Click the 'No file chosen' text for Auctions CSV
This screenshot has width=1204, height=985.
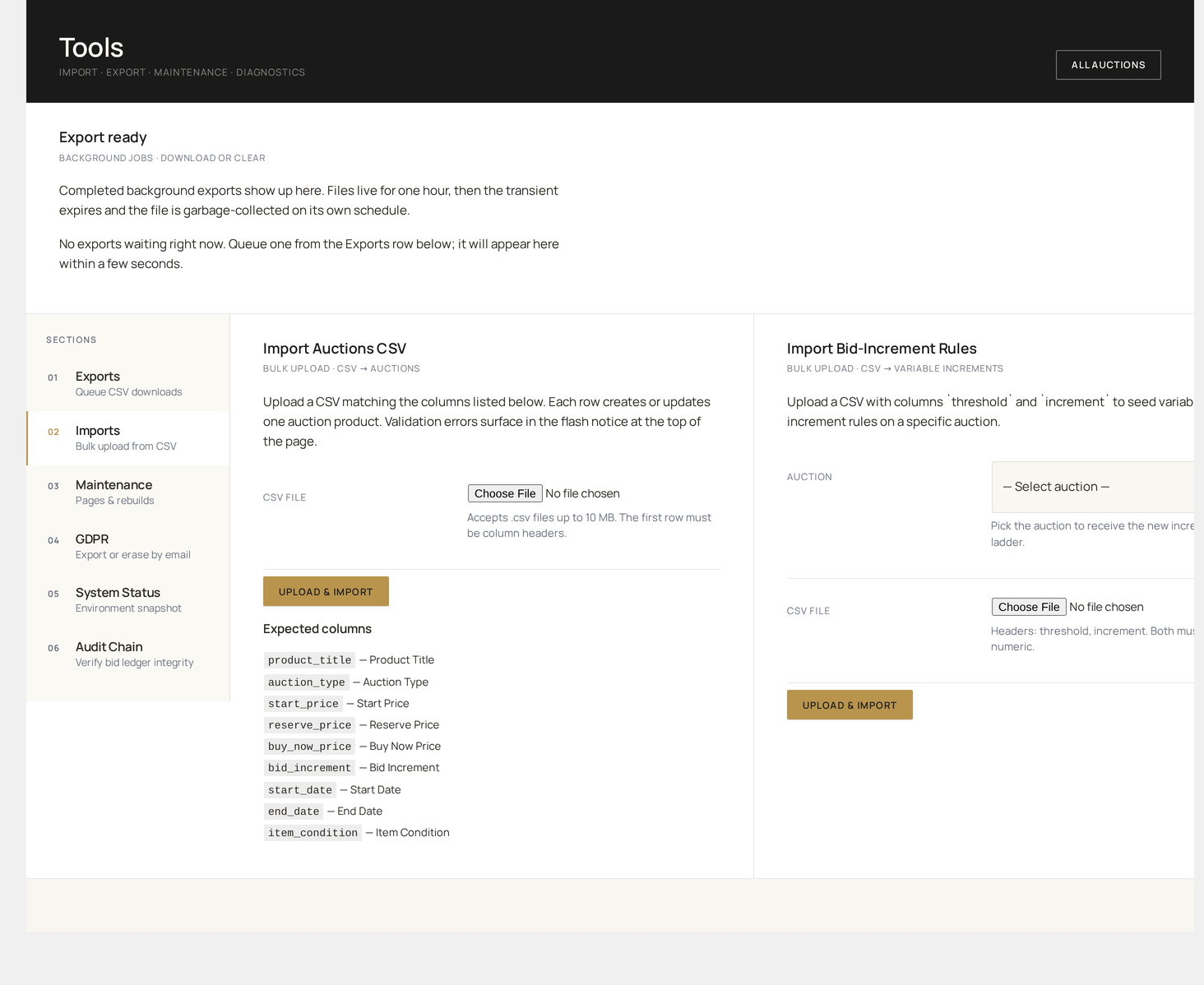[x=582, y=493]
